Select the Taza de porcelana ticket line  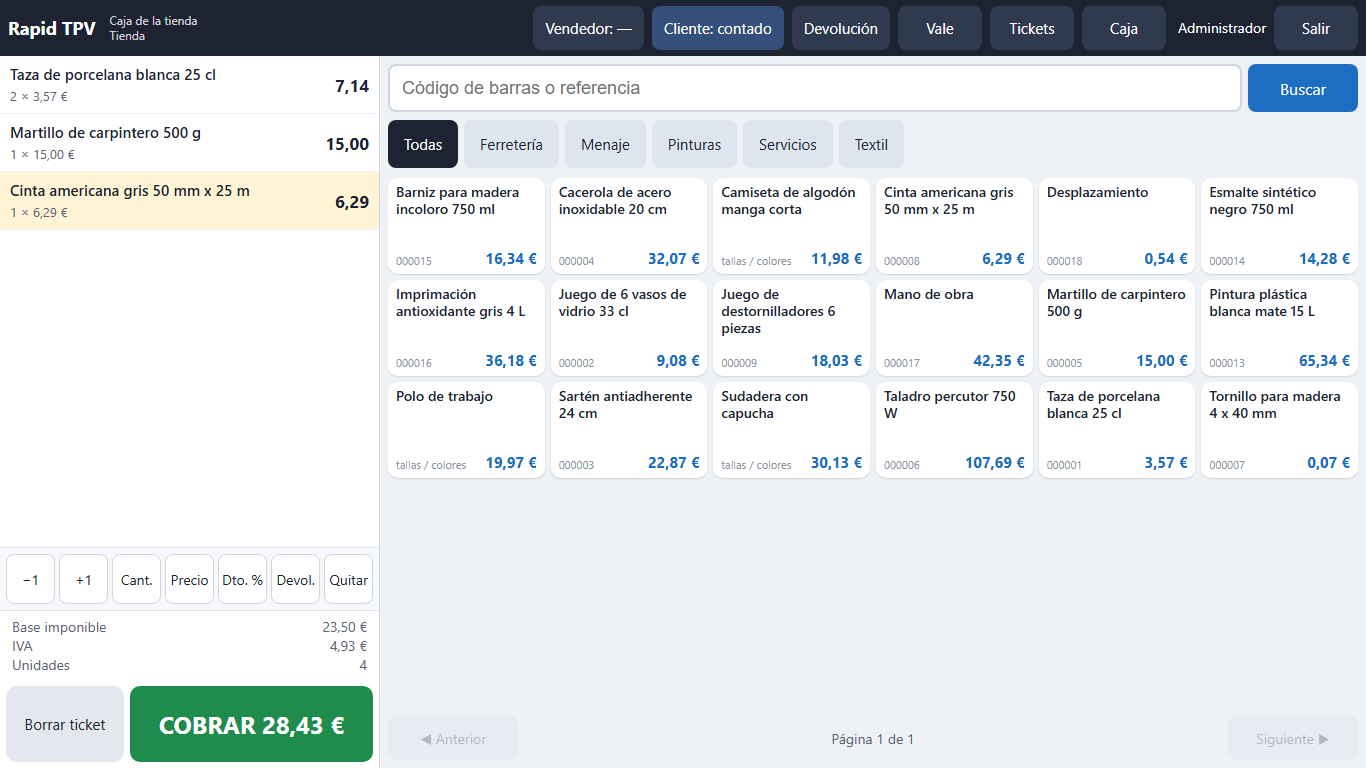[x=189, y=85]
